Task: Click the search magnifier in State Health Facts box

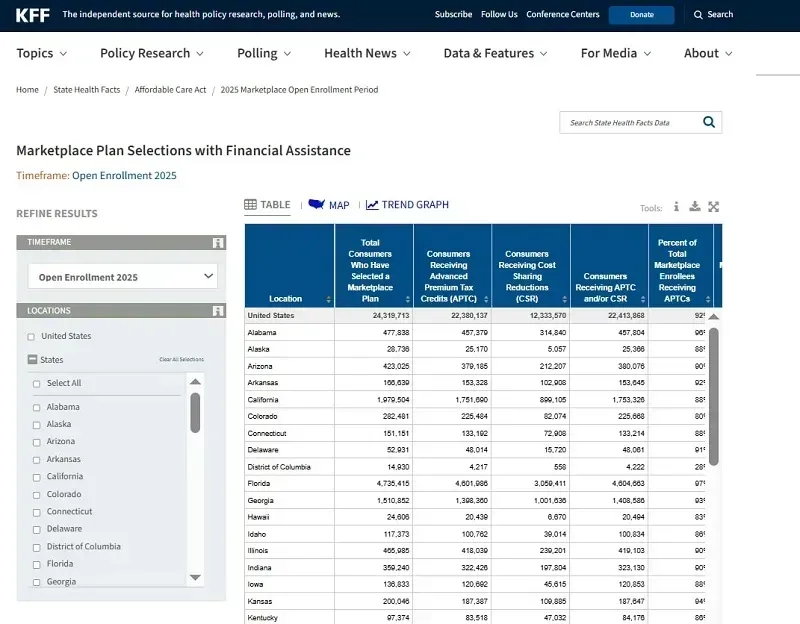Action: (709, 123)
